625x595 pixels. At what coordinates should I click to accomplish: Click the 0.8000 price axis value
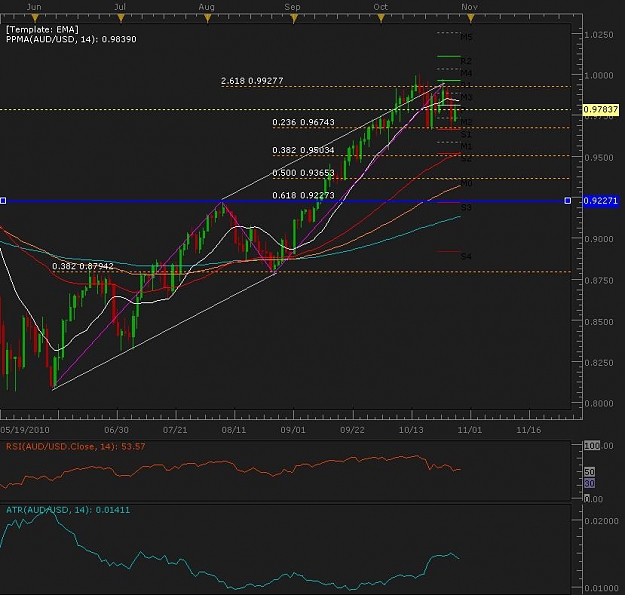[599, 403]
